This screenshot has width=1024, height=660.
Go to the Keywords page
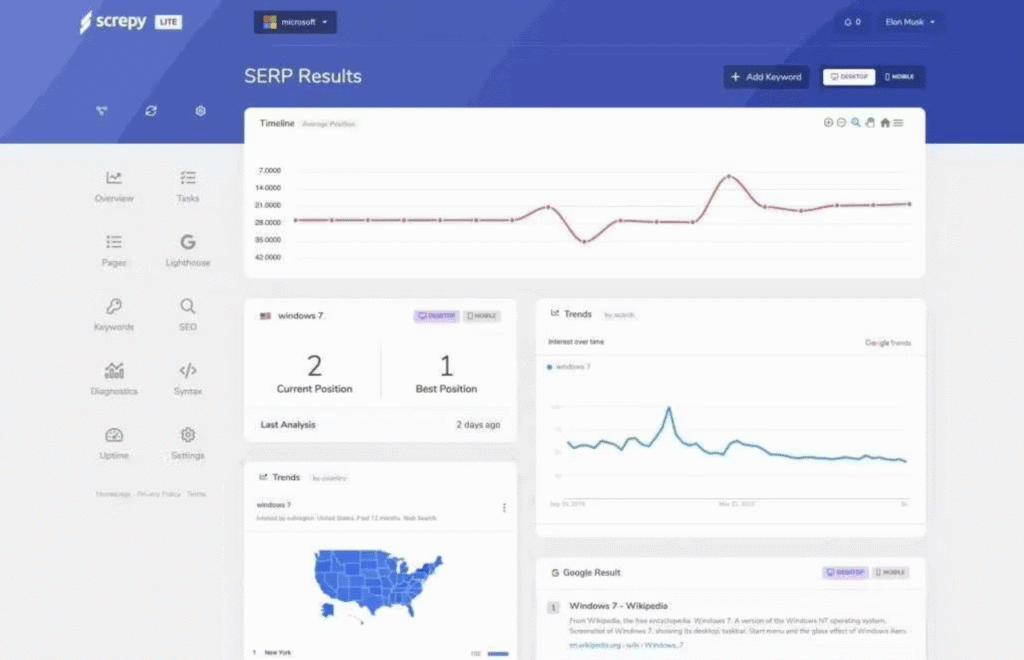pyautogui.click(x=114, y=313)
